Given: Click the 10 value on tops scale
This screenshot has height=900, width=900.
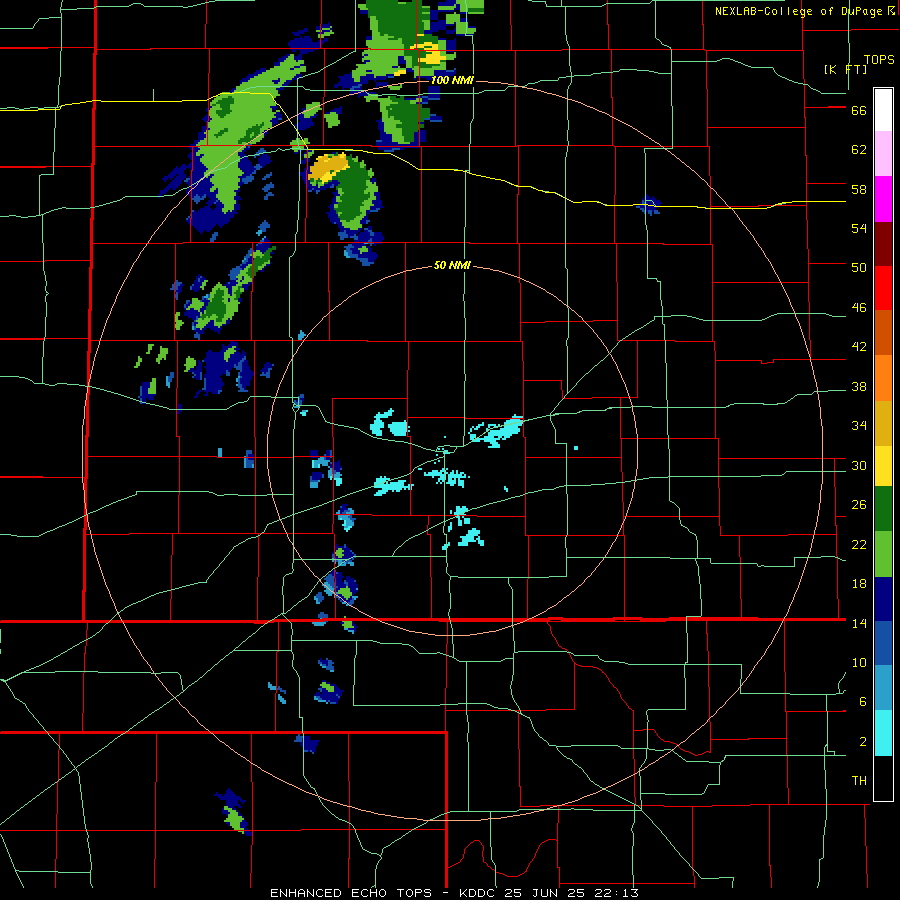Looking at the screenshot, I should [859, 662].
